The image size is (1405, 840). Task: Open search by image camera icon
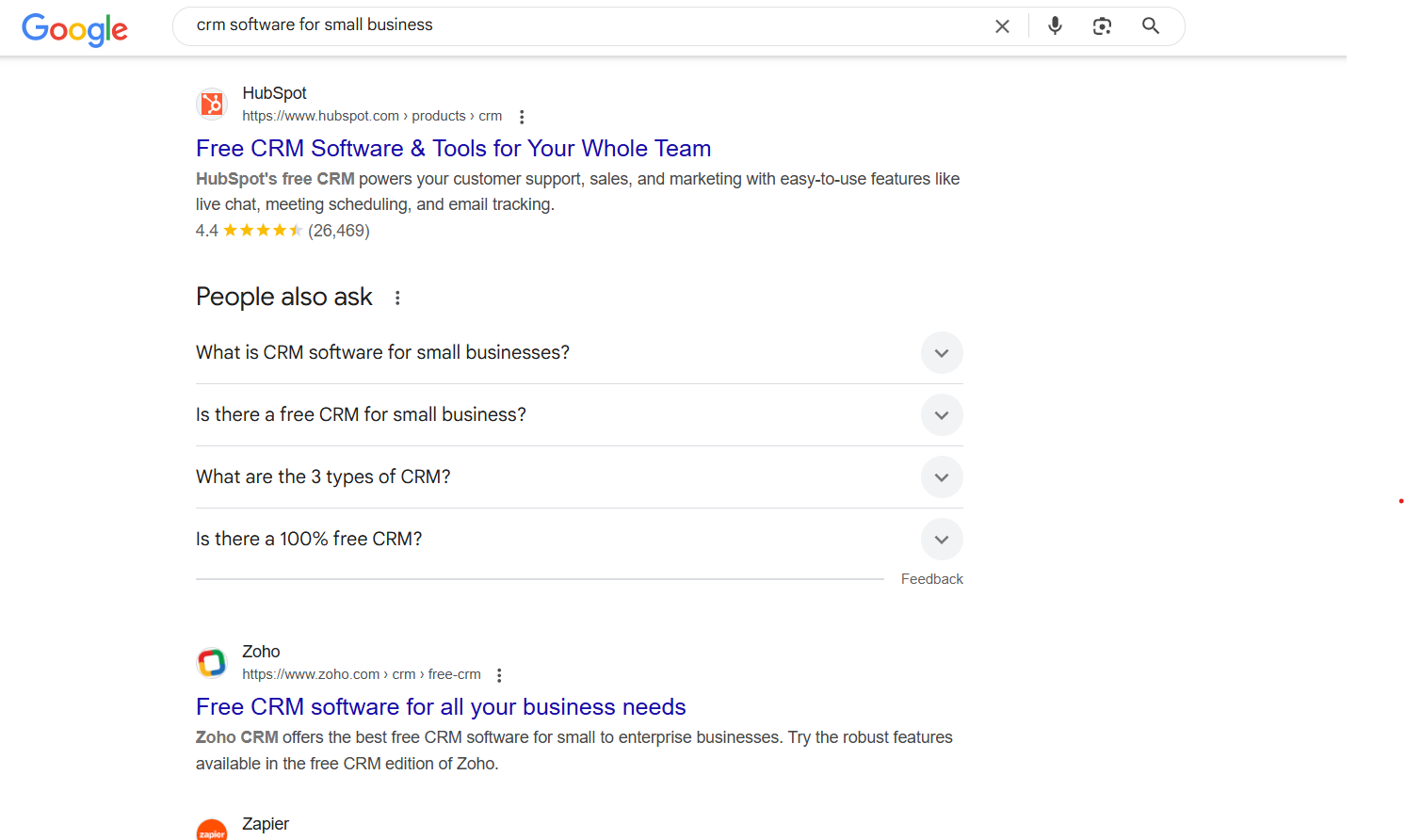click(x=1102, y=26)
